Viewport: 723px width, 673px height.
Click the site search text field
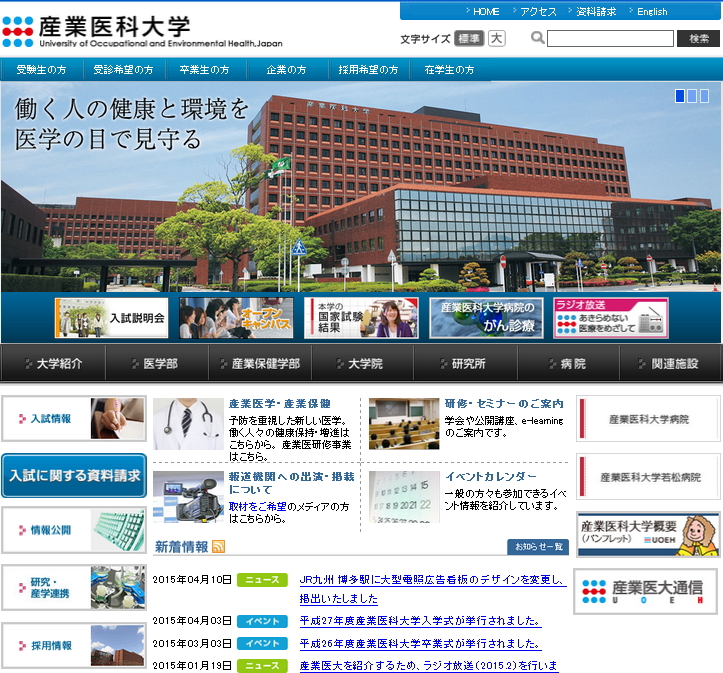click(x=610, y=38)
